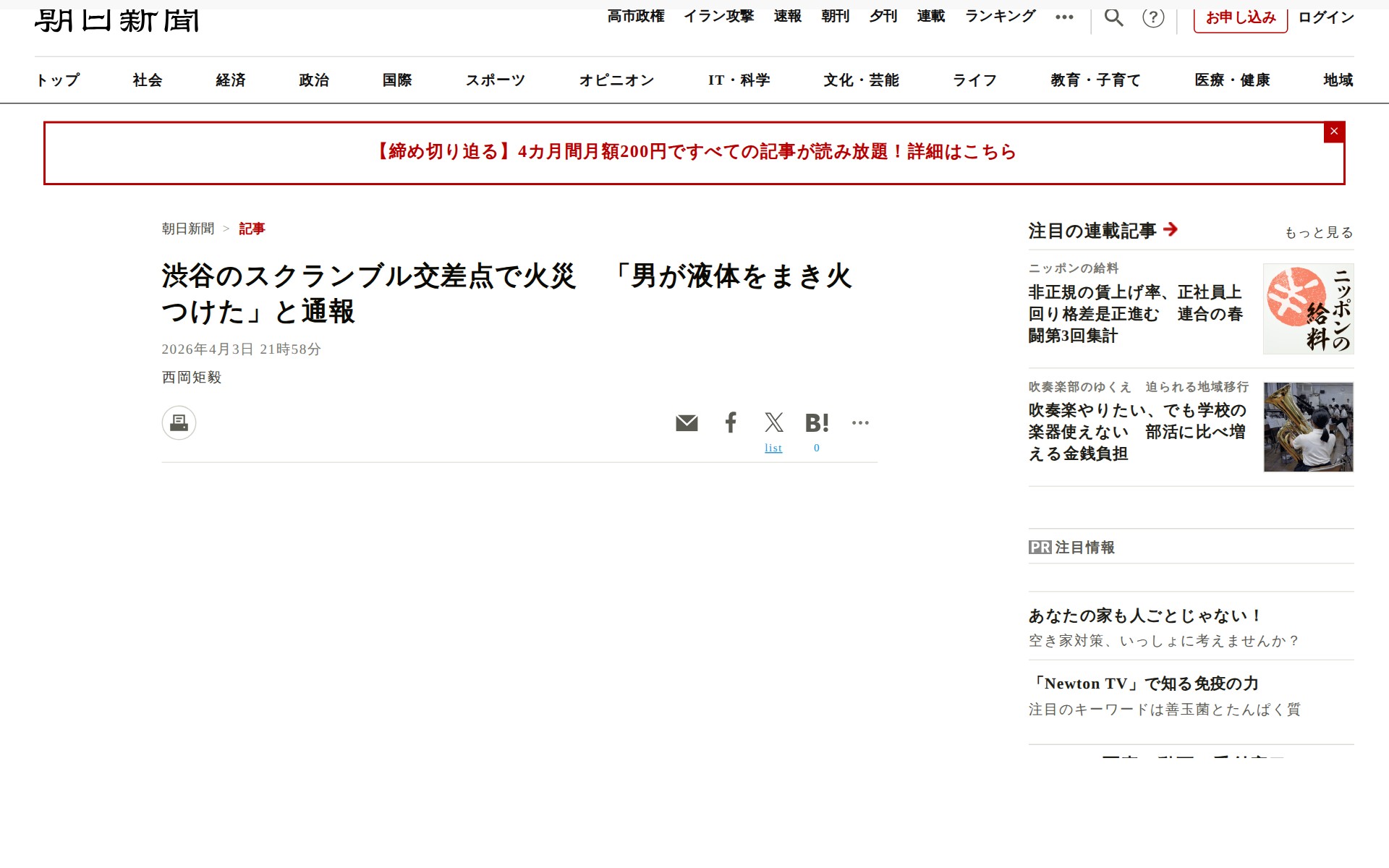This screenshot has width=1389, height=868.
Task: Click the search magnifier icon
Action: point(1113,17)
